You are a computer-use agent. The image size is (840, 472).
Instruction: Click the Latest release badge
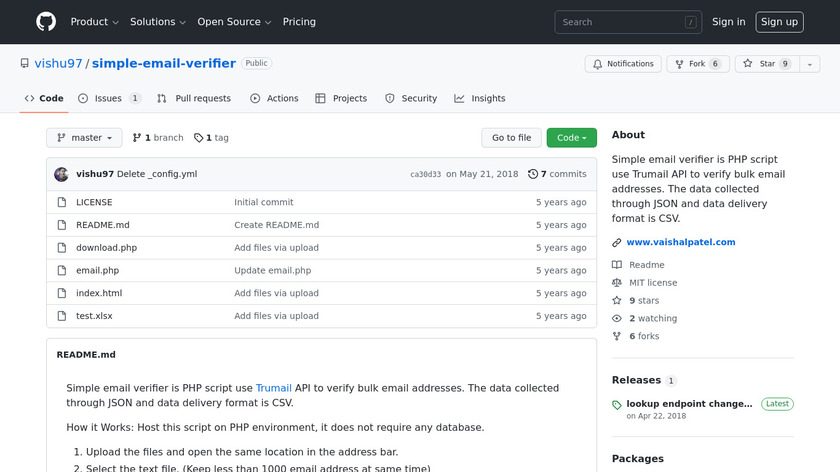[x=777, y=404]
